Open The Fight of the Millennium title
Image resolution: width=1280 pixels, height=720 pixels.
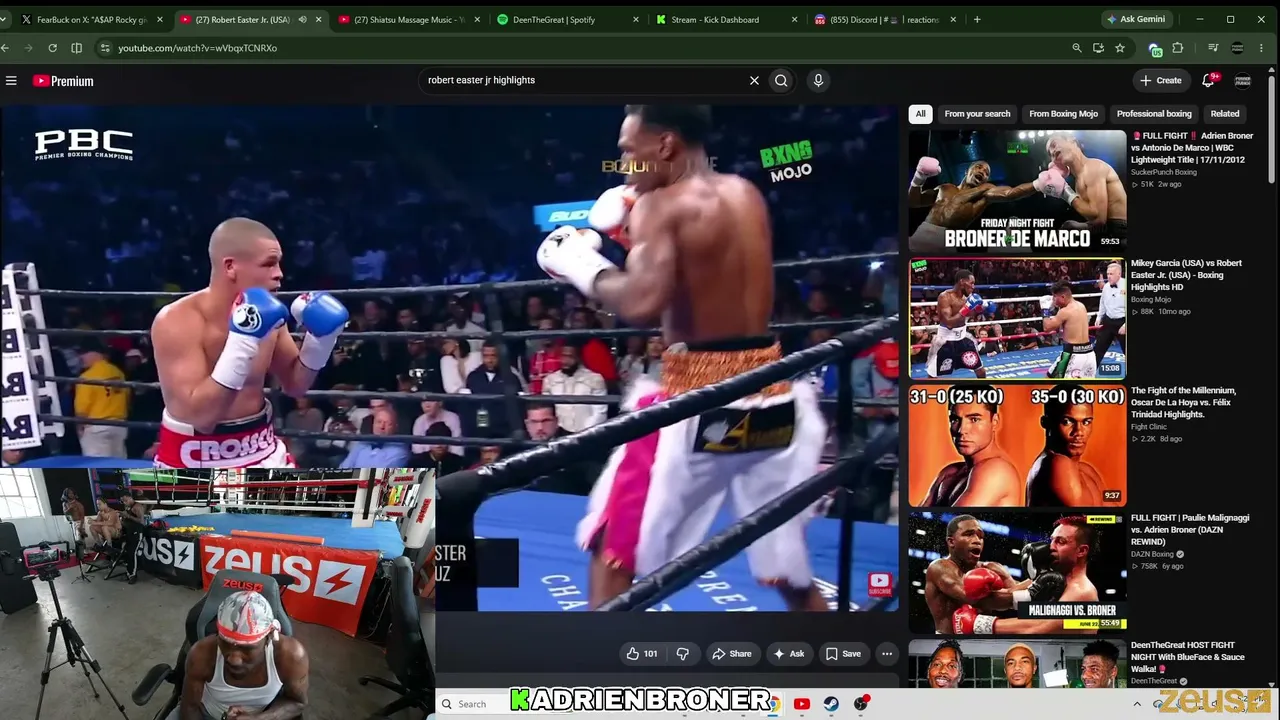(1183, 402)
